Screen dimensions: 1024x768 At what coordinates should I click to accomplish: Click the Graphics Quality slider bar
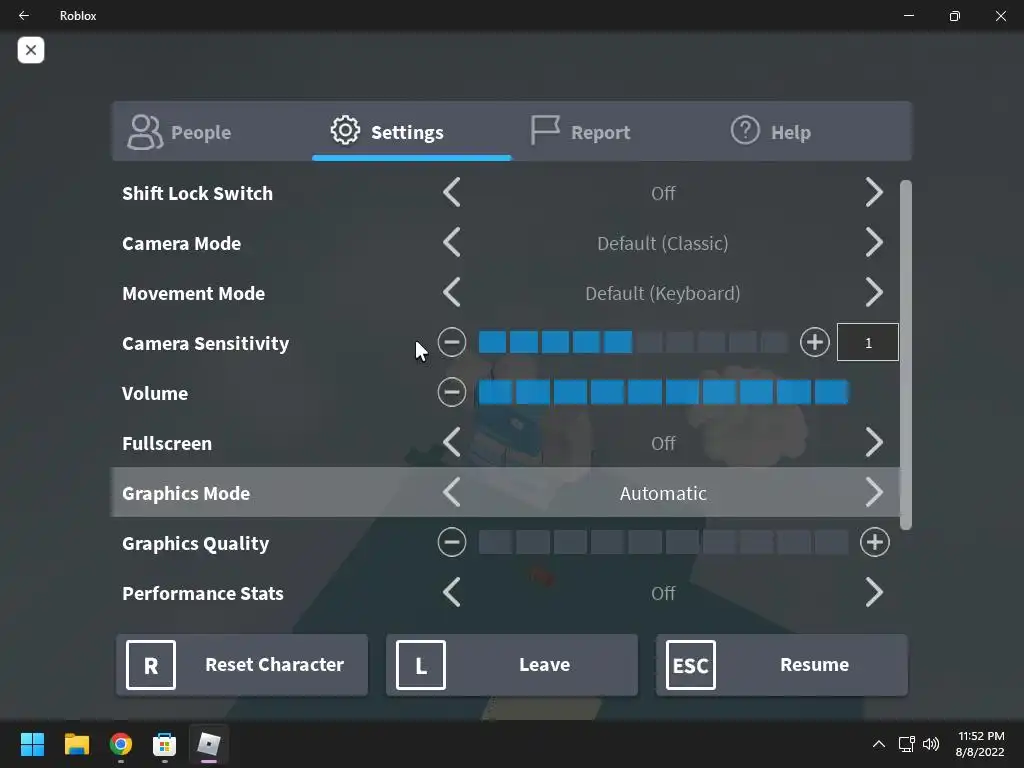pyautogui.click(x=664, y=542)
